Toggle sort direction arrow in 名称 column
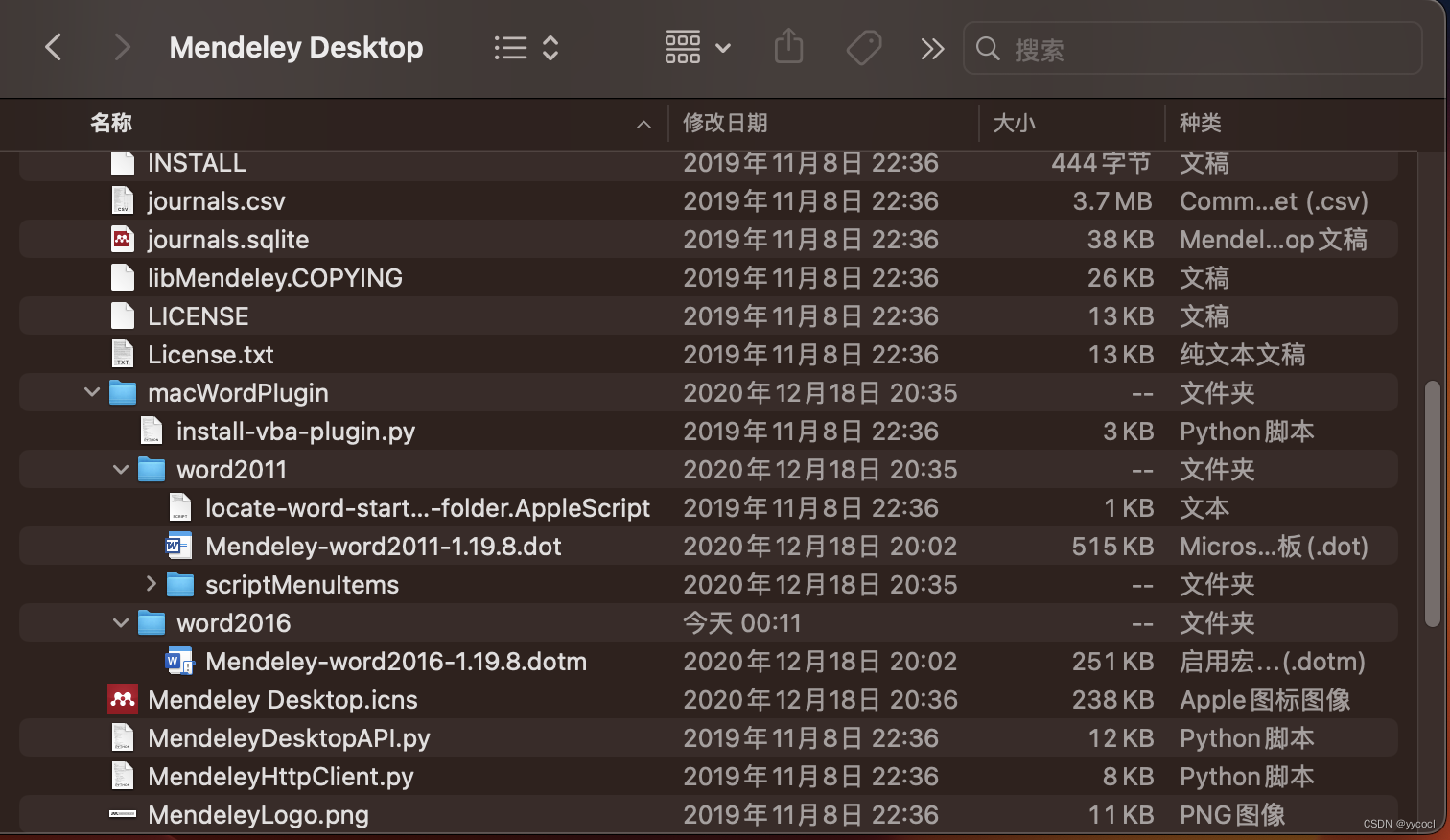The width and height of the screenshot is (1450, 840). 643,125
